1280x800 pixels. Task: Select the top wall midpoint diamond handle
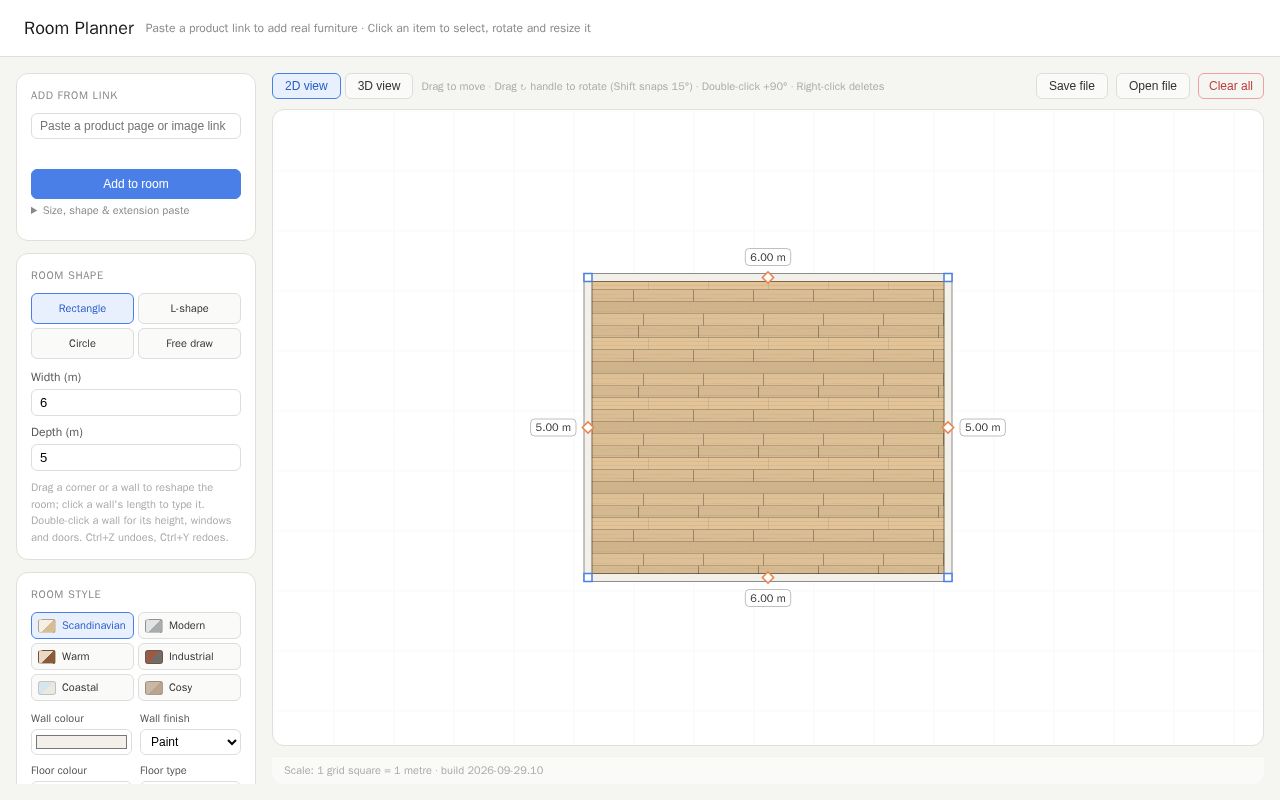pos(768,278)
